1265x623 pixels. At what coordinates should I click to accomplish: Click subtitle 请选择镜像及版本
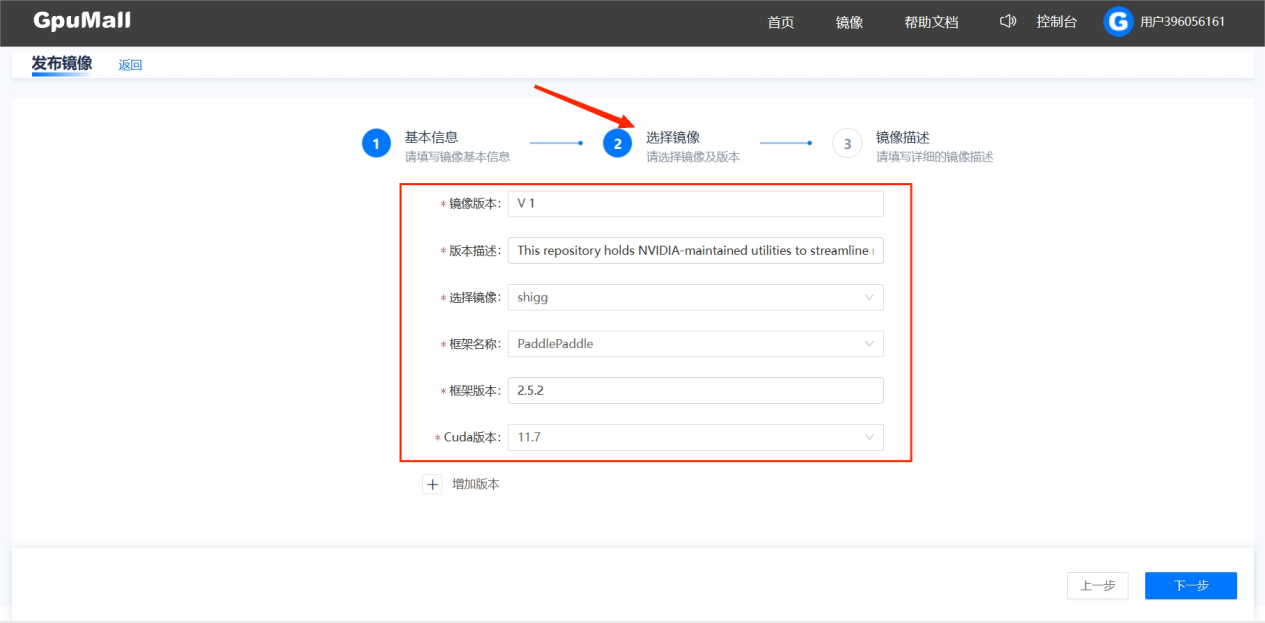click(x=693, y=157)
